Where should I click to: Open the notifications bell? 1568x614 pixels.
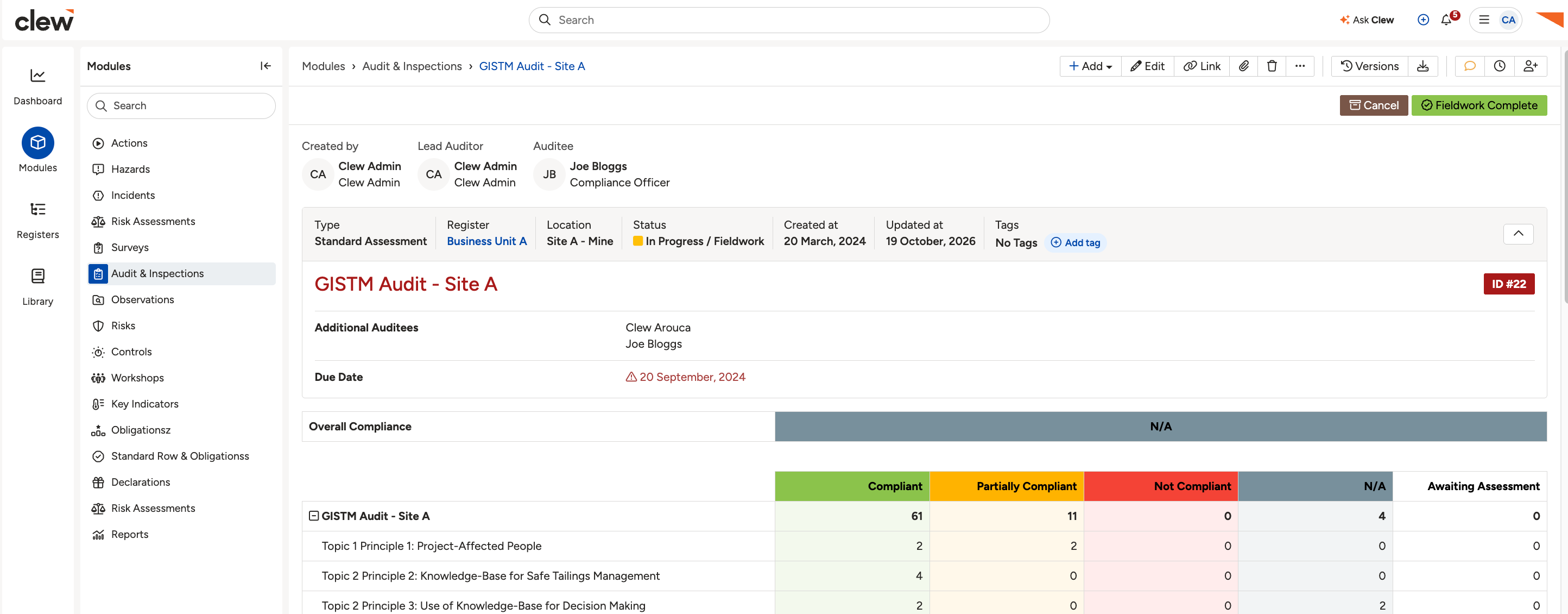coord(1447,20)
